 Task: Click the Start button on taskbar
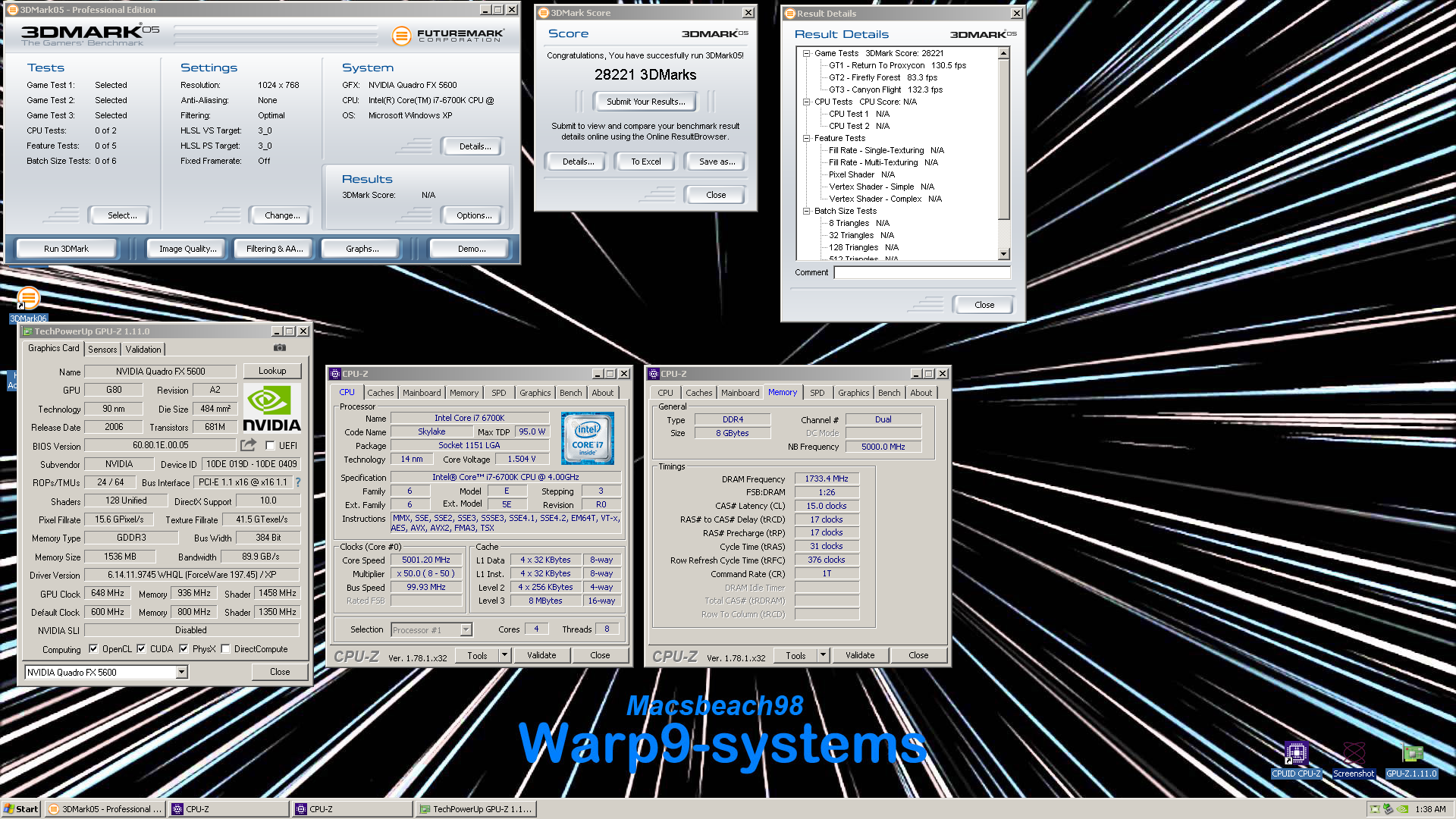pyautogui.click(x=21, y=809)
